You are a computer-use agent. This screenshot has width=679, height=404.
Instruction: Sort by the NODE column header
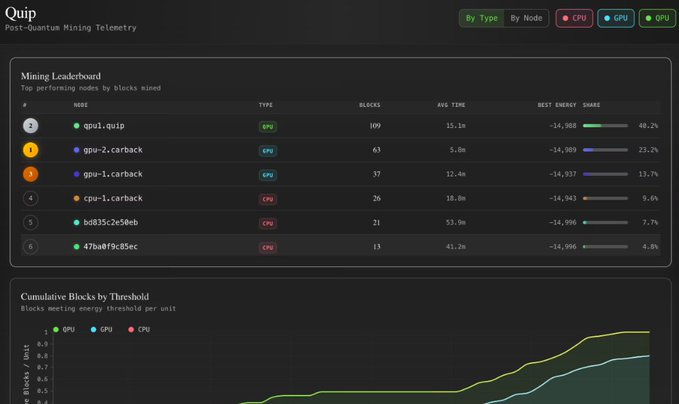point(81,105)
